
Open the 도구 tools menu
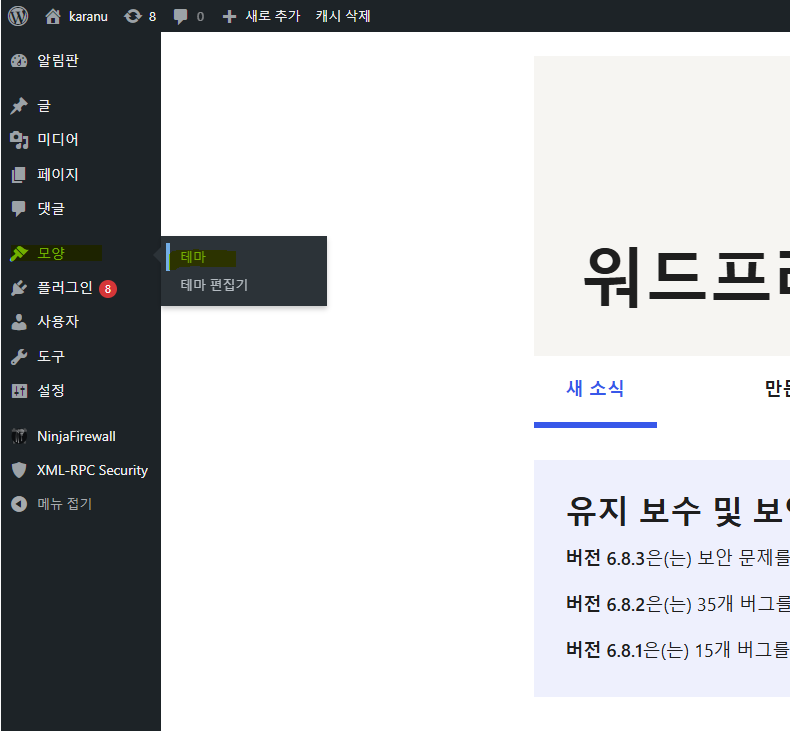[x=51, y=356]
